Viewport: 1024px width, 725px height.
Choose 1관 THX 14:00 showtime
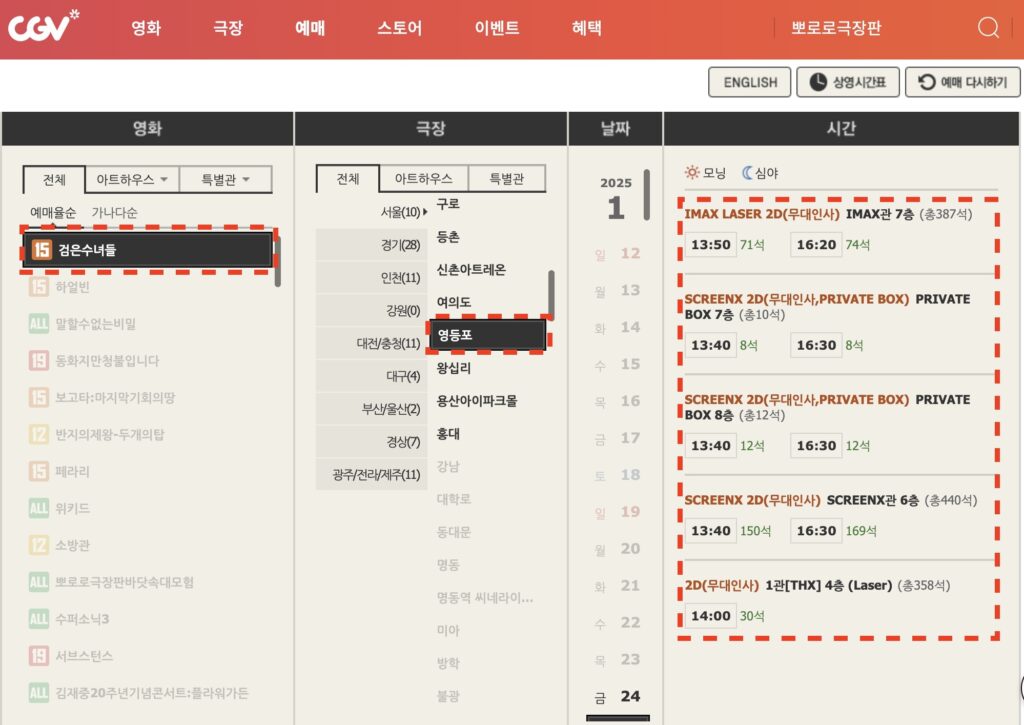click(x=711, y=616)
